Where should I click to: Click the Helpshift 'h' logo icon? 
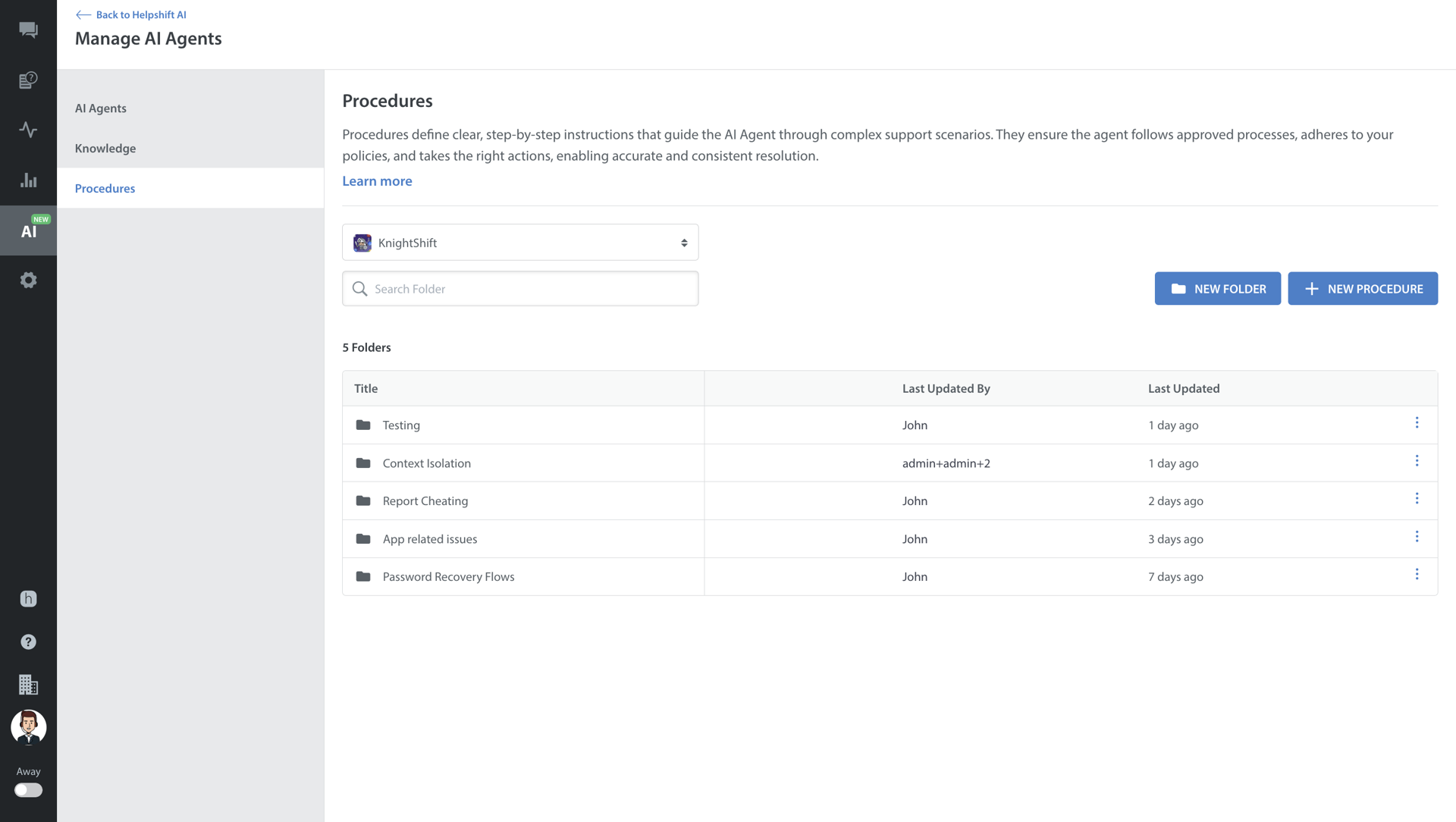click(x=28, y=599)
